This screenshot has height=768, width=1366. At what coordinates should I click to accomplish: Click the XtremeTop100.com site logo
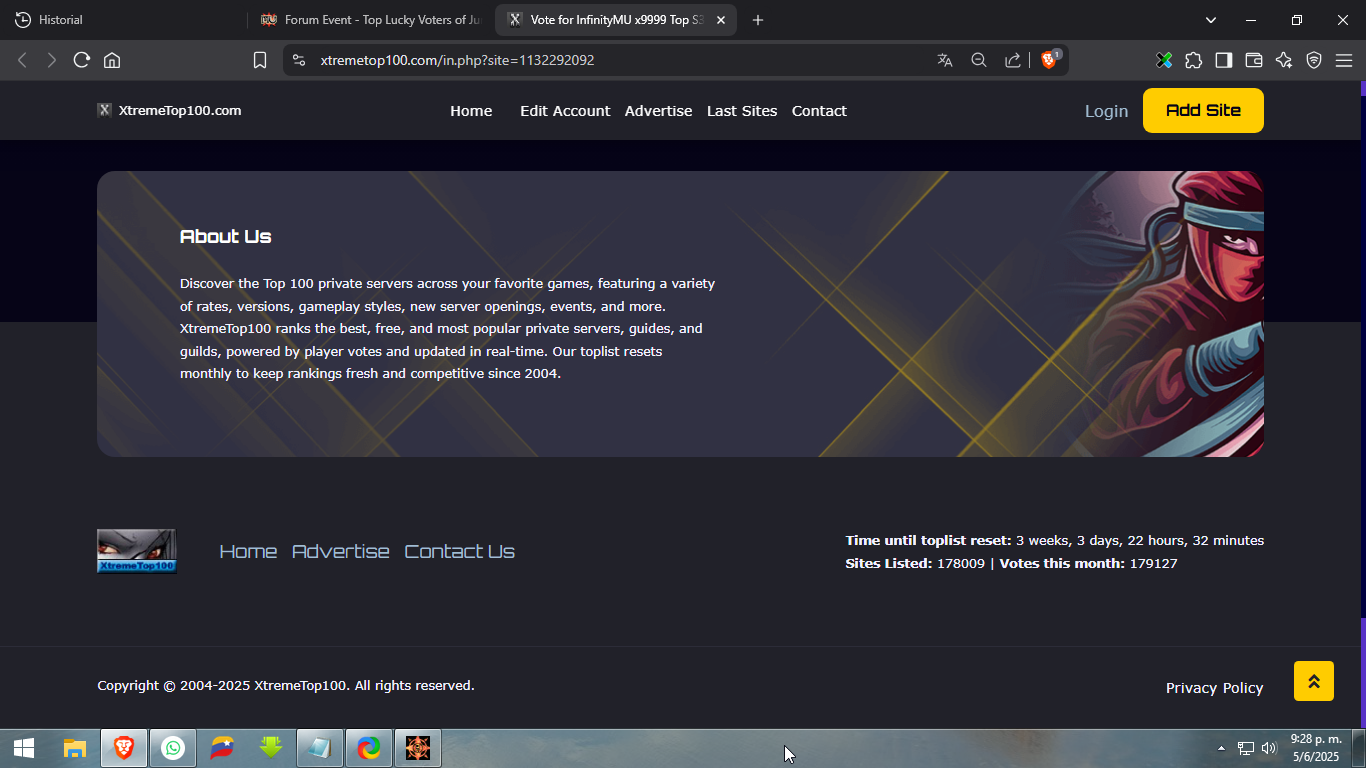(x=169, y=110)
